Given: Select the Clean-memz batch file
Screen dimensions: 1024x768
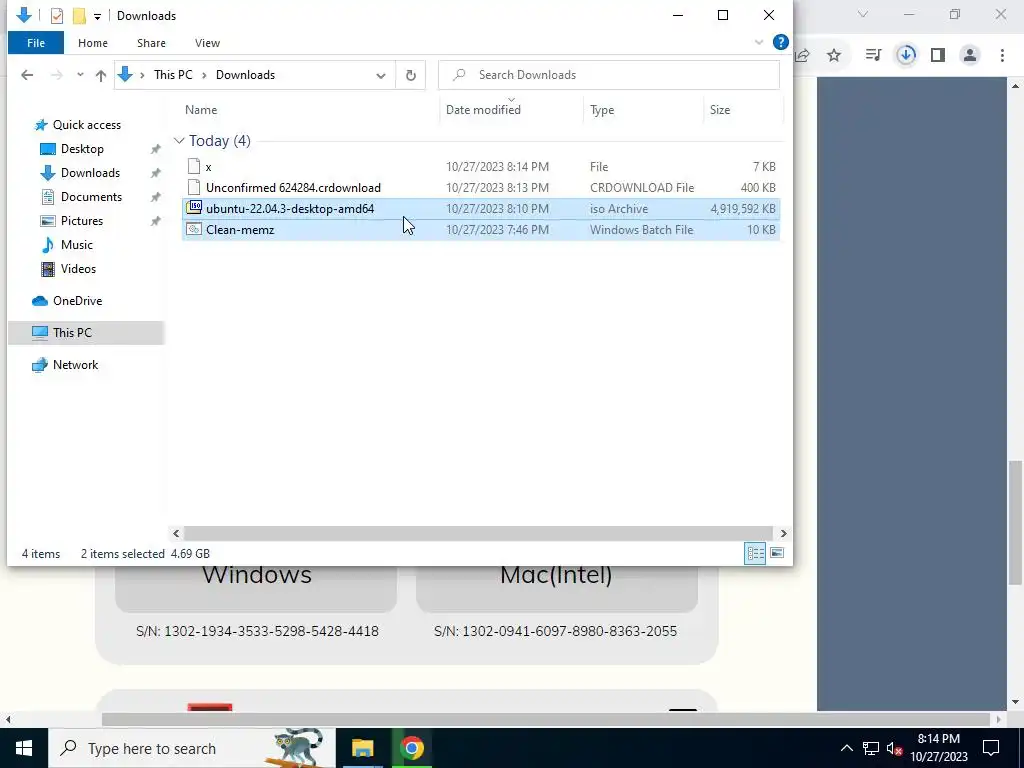Looking at the screenshot, I should [x=481, y=230].
